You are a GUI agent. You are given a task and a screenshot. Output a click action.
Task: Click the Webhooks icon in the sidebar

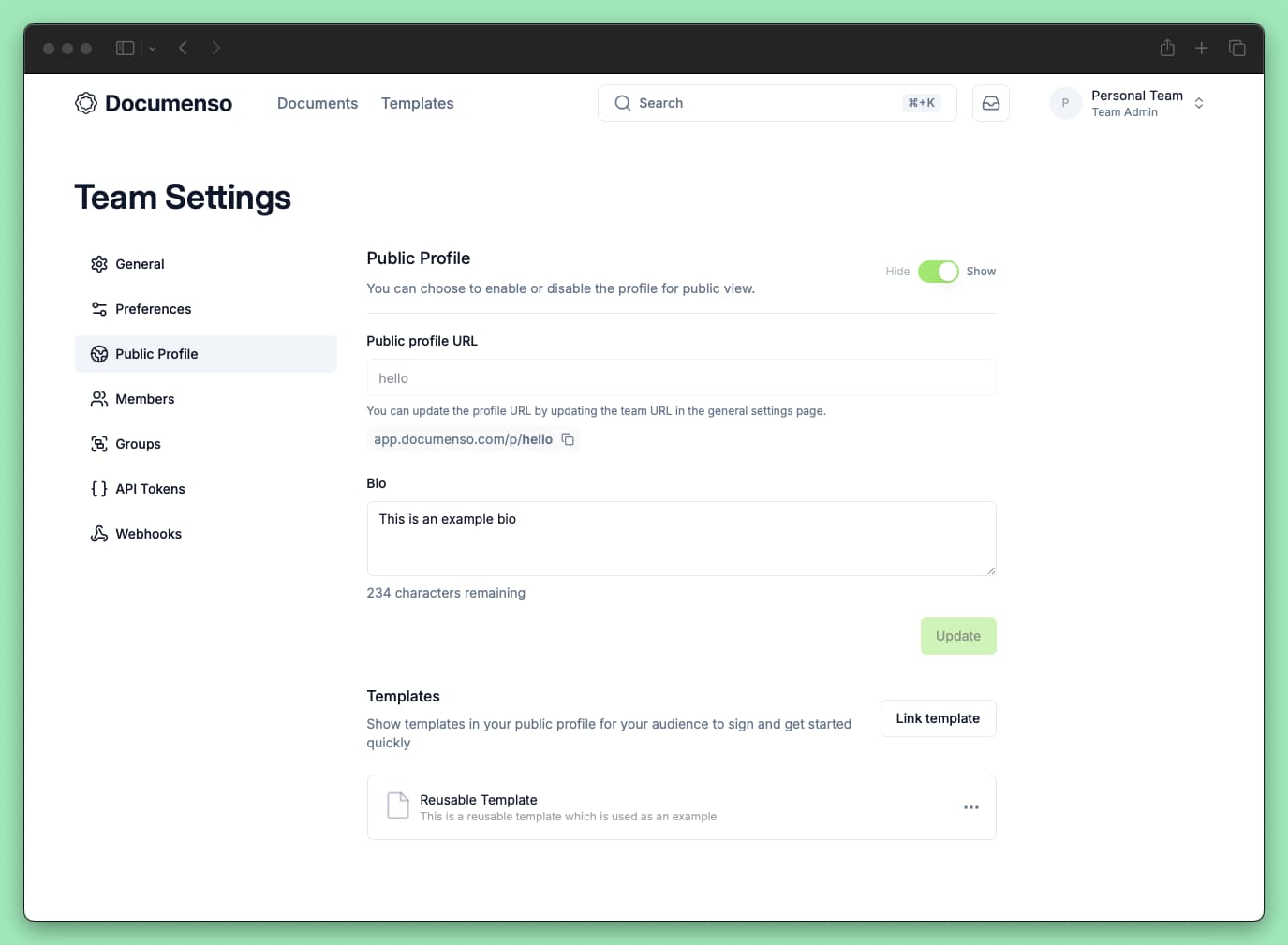tap(99, 533)
